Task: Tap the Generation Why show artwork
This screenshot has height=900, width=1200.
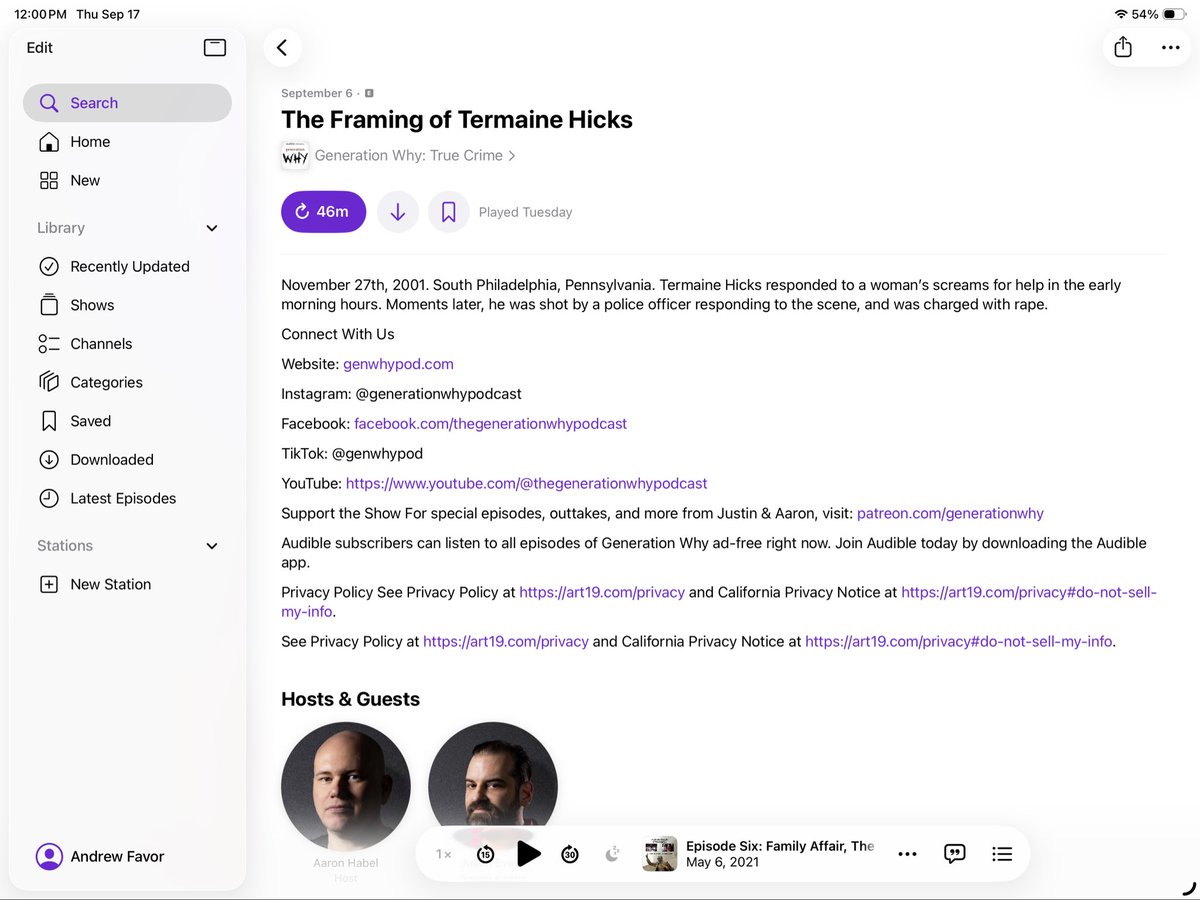Action: pyautogui.click(x=294, y=156)
